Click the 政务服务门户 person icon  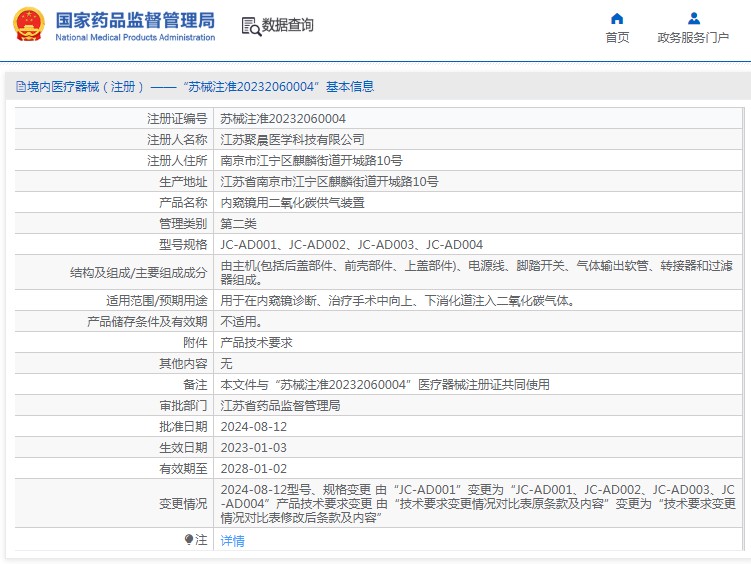pyautogui.click(x=693, y=18)
